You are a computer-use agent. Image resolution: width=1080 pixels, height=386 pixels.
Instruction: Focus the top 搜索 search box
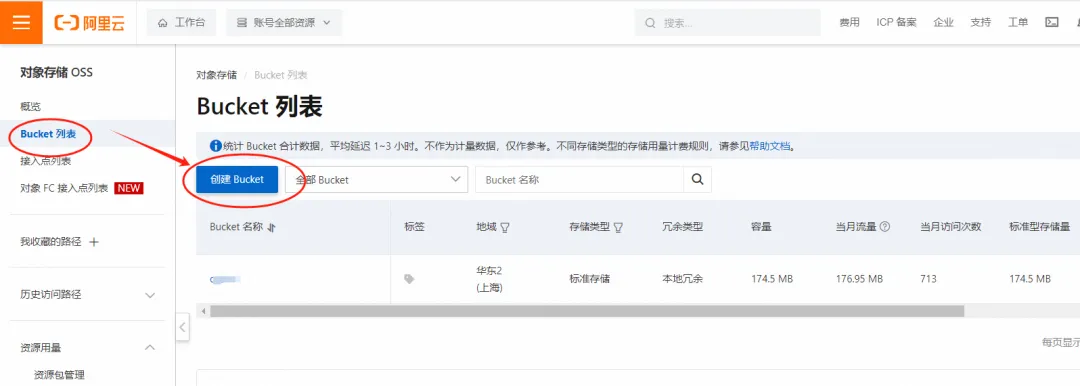(x=727, y=23)
